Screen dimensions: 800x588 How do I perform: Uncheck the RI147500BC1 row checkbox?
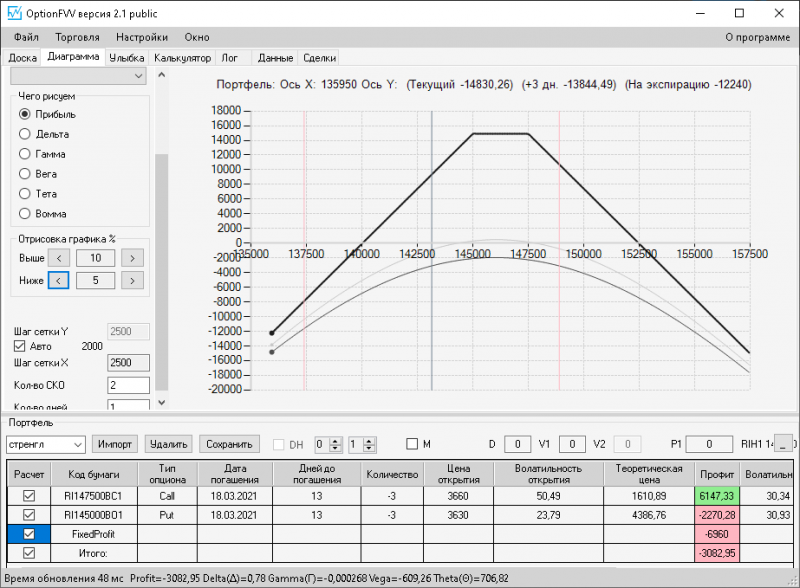29,495
